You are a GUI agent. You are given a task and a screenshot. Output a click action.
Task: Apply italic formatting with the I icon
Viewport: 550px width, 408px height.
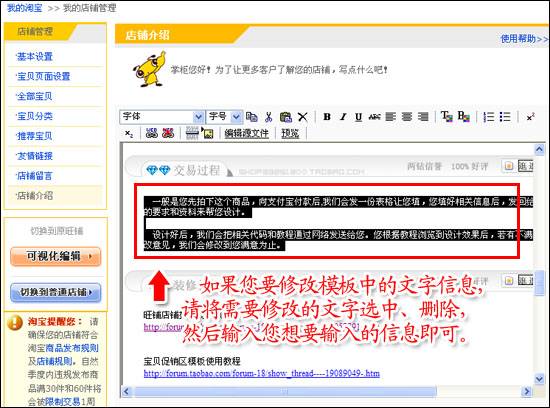point(343,117)
